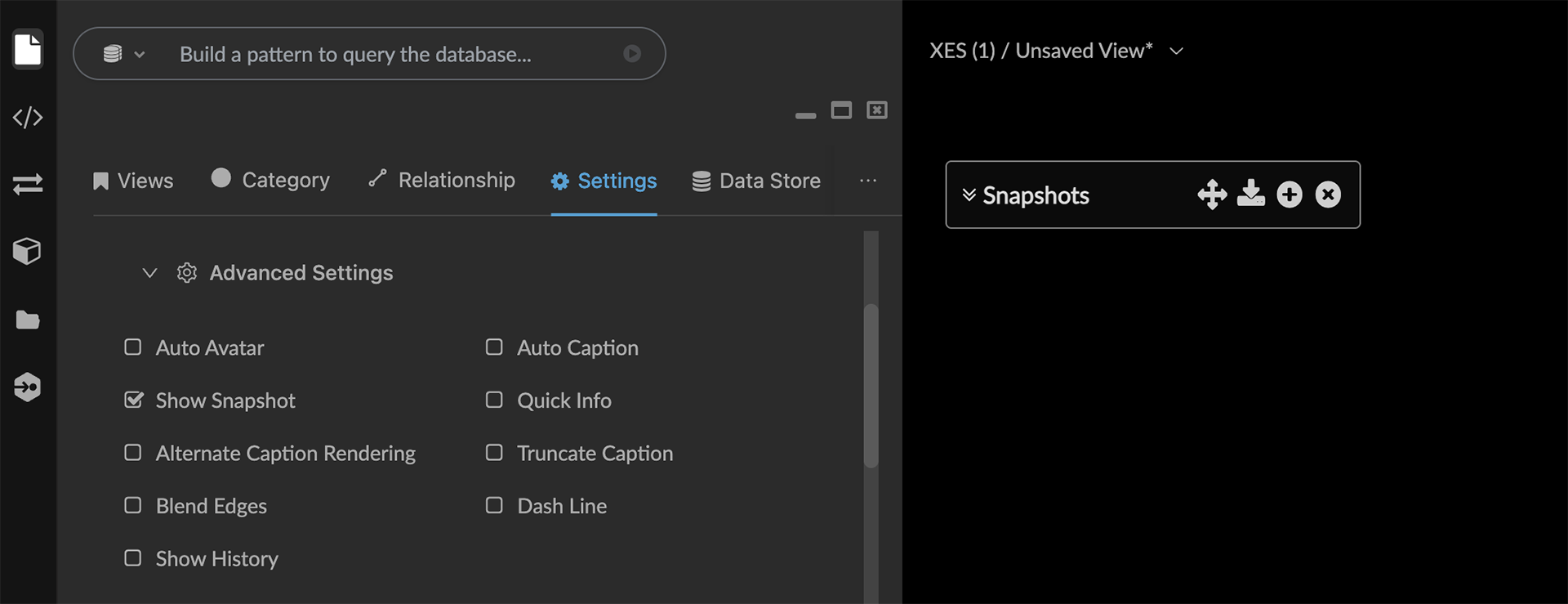Click the pattern query input field
Image resolution: width=1568 pixels, height=604 pixels.
[x=392, y=54]
